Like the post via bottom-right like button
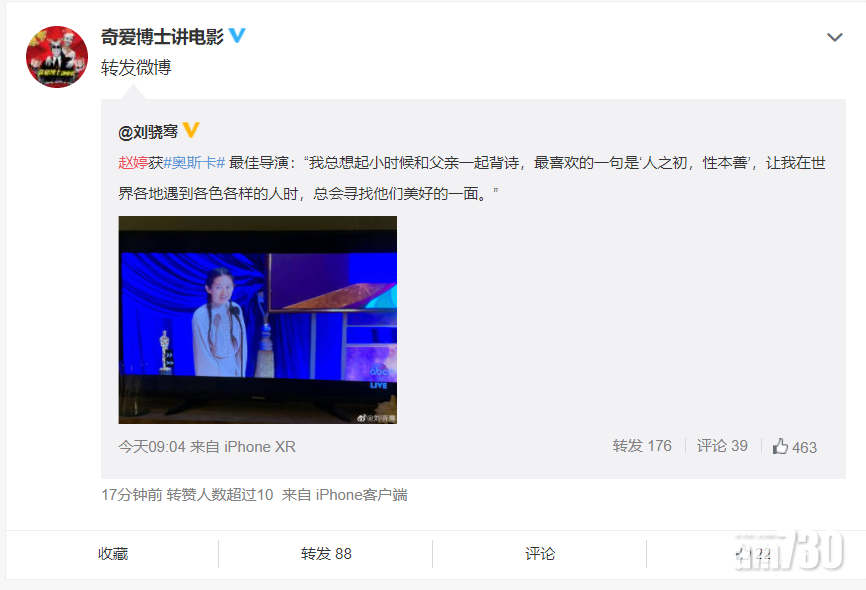Image resolution: width=866 pixels, height=590 pixels. point(753,554)
